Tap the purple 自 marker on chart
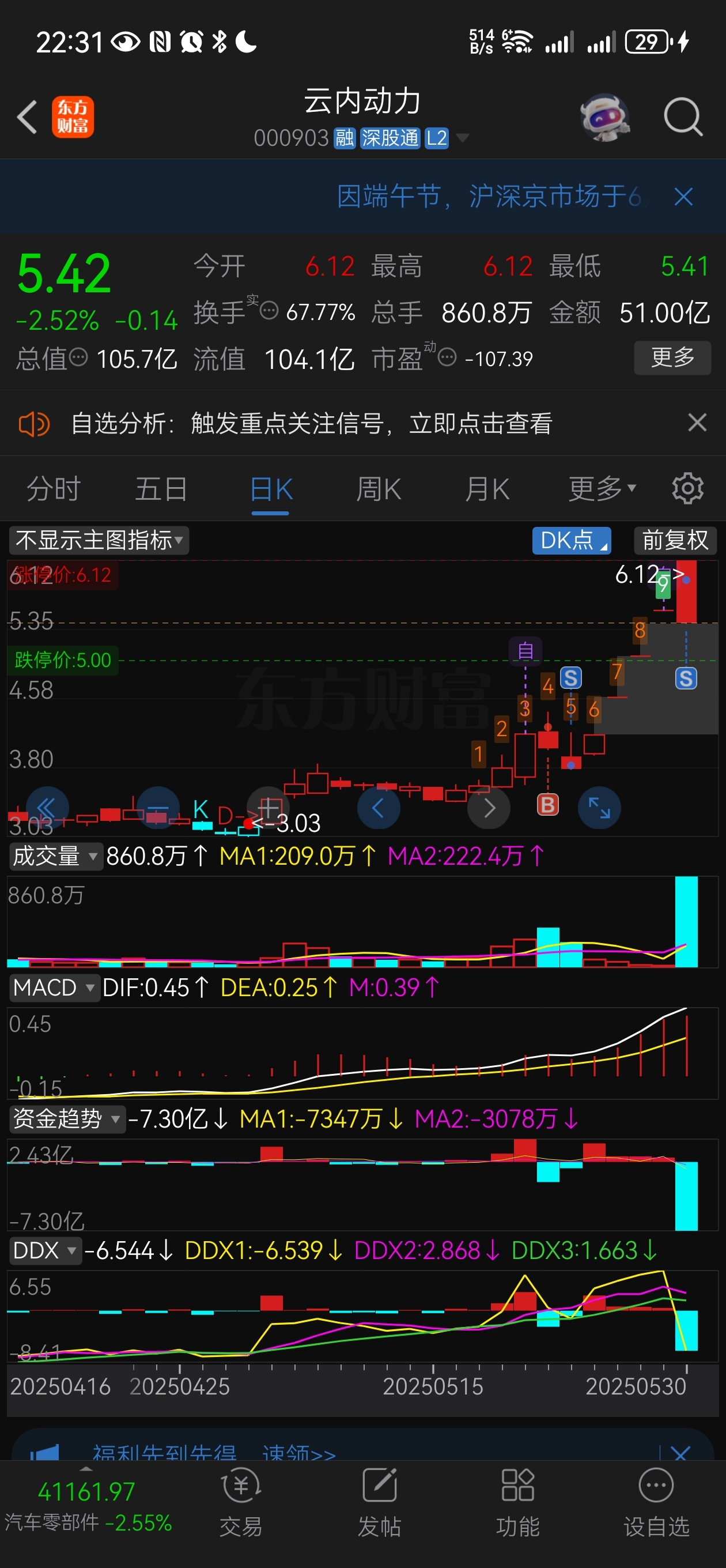 (525, 651)
